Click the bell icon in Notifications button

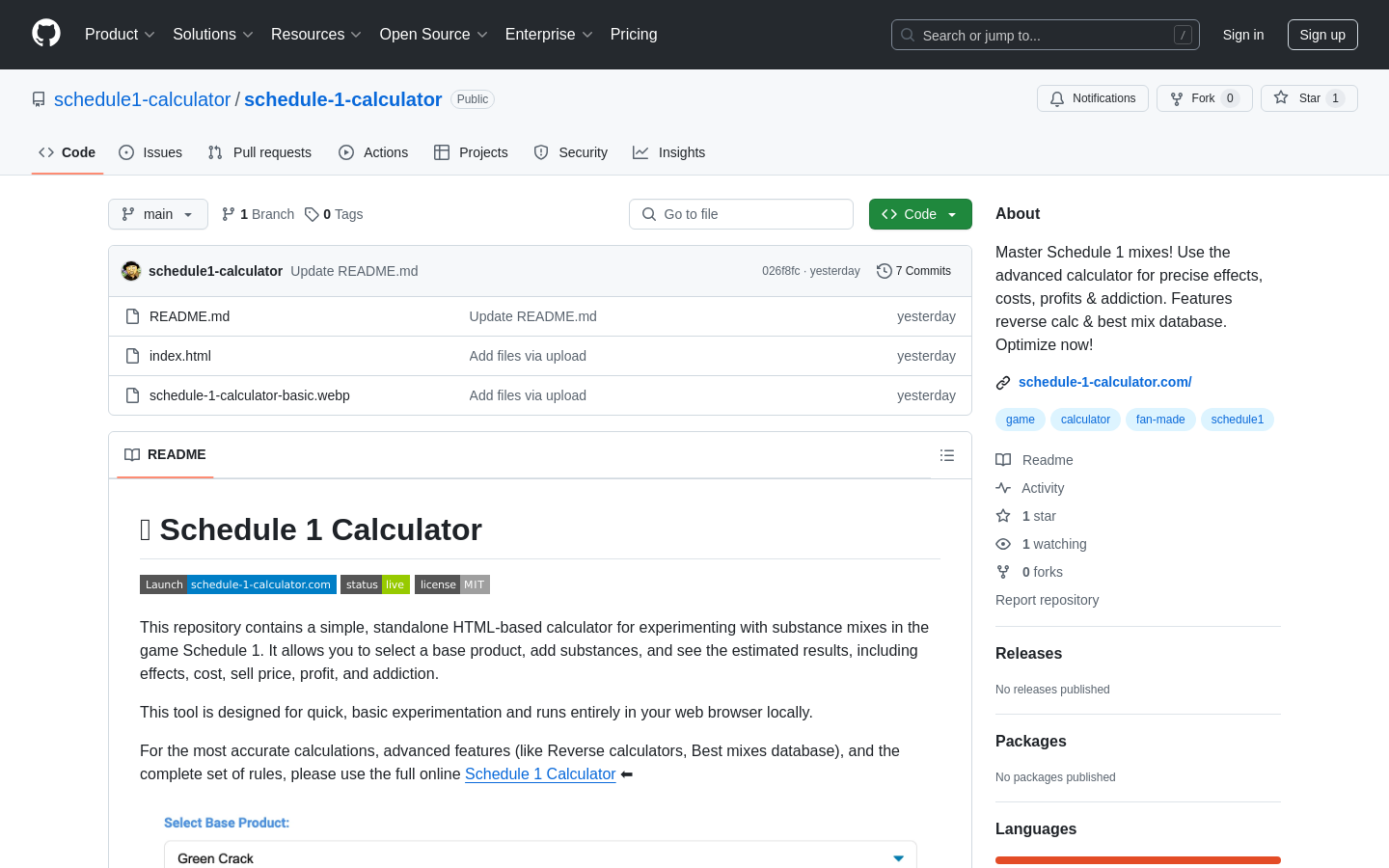[x=1057, y=98]
